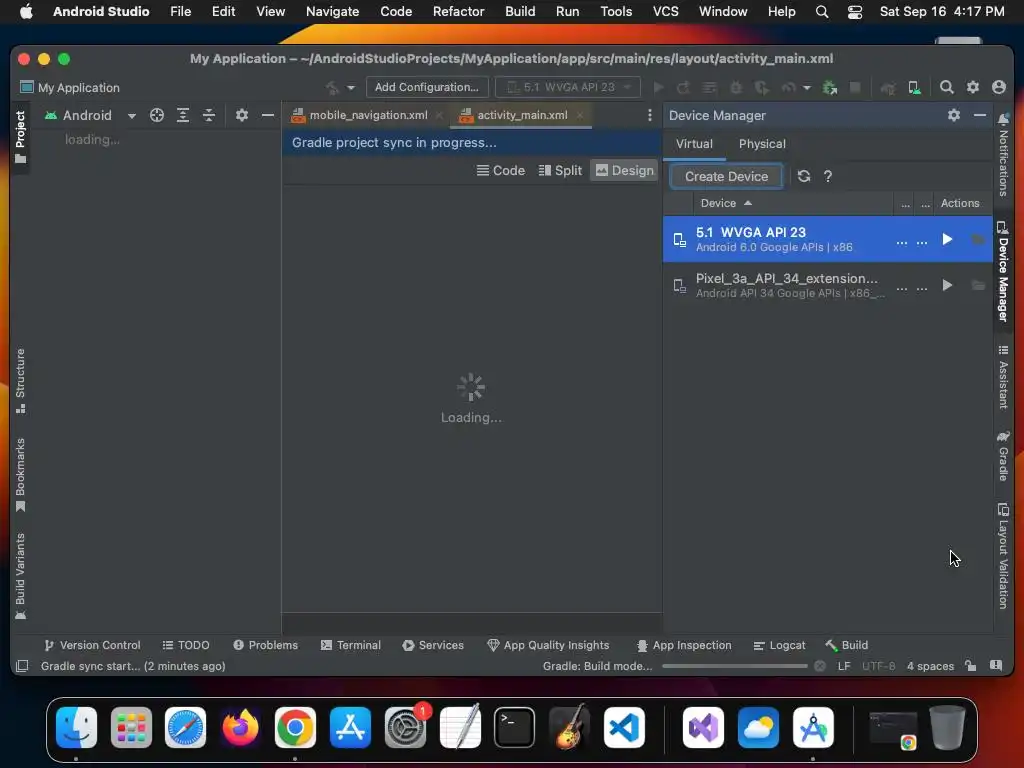Cancel the Gradle build progress task
Viewport: 1024px width, 768px height.
click(x=820, y=666)
